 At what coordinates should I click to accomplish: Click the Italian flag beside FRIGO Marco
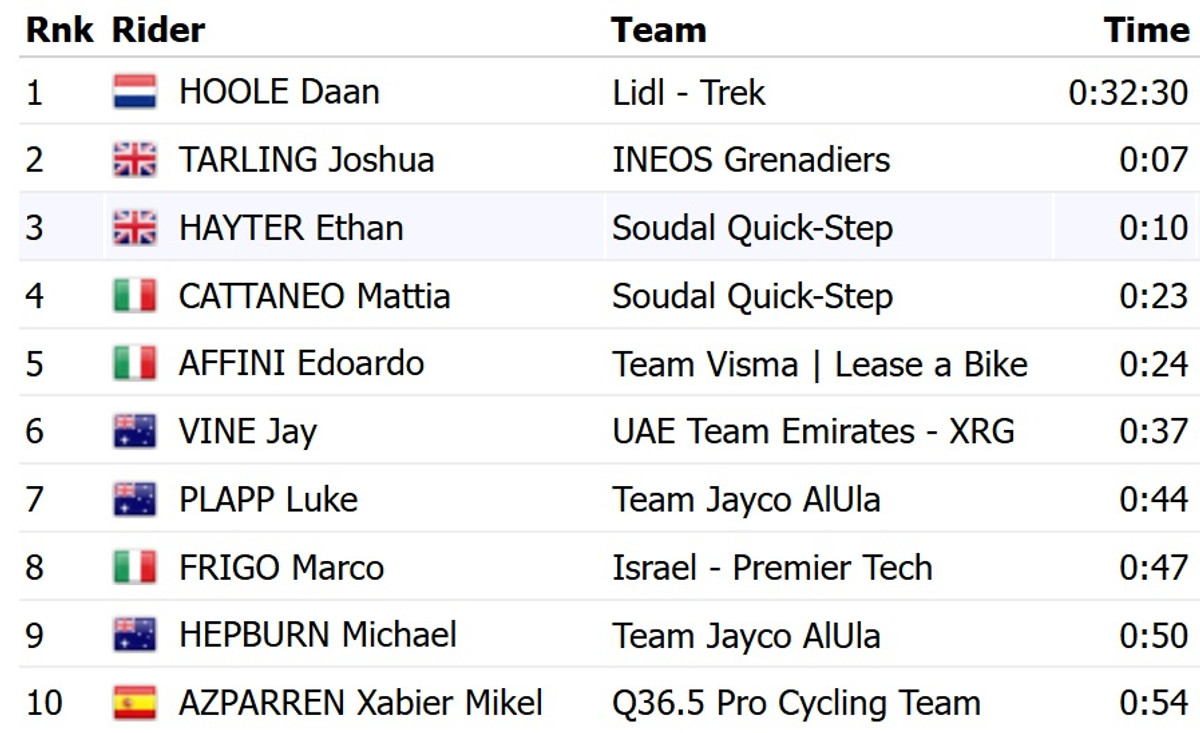[134, 567]
